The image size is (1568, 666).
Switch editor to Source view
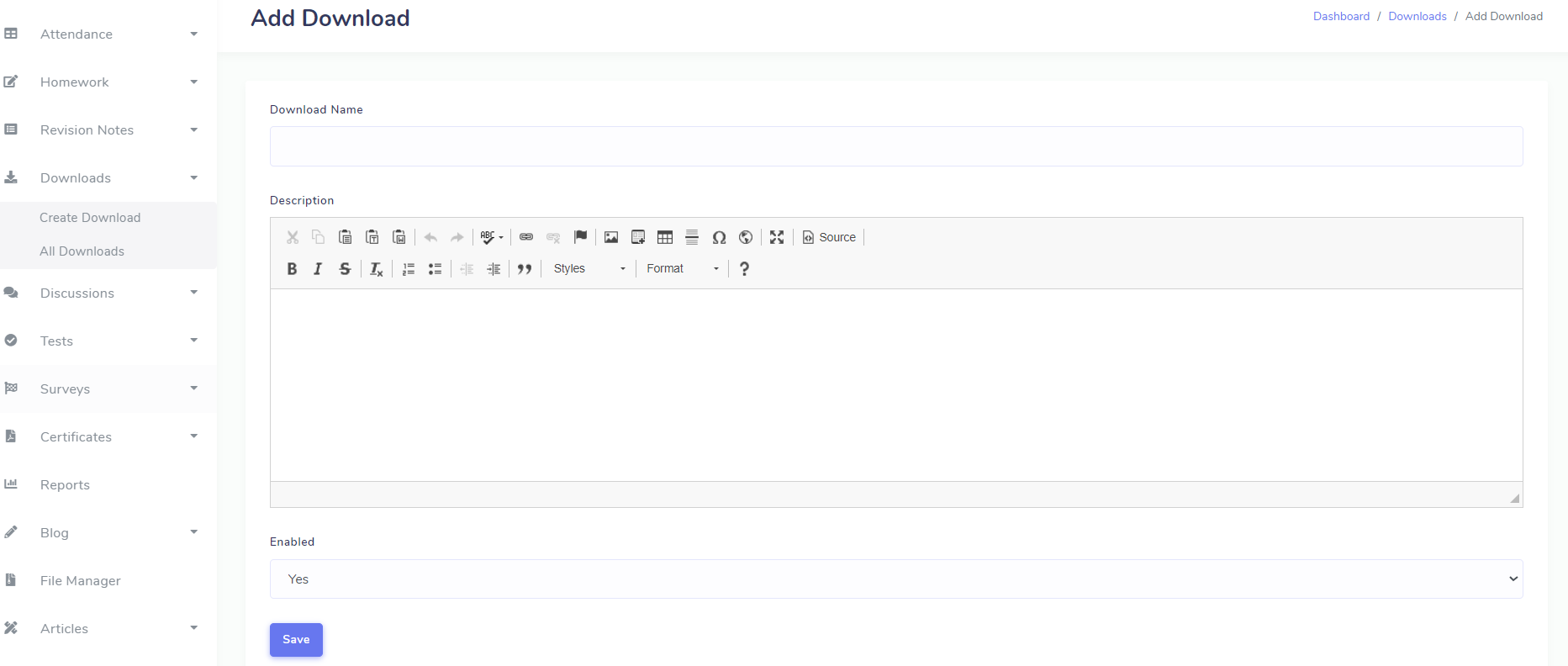829,237
